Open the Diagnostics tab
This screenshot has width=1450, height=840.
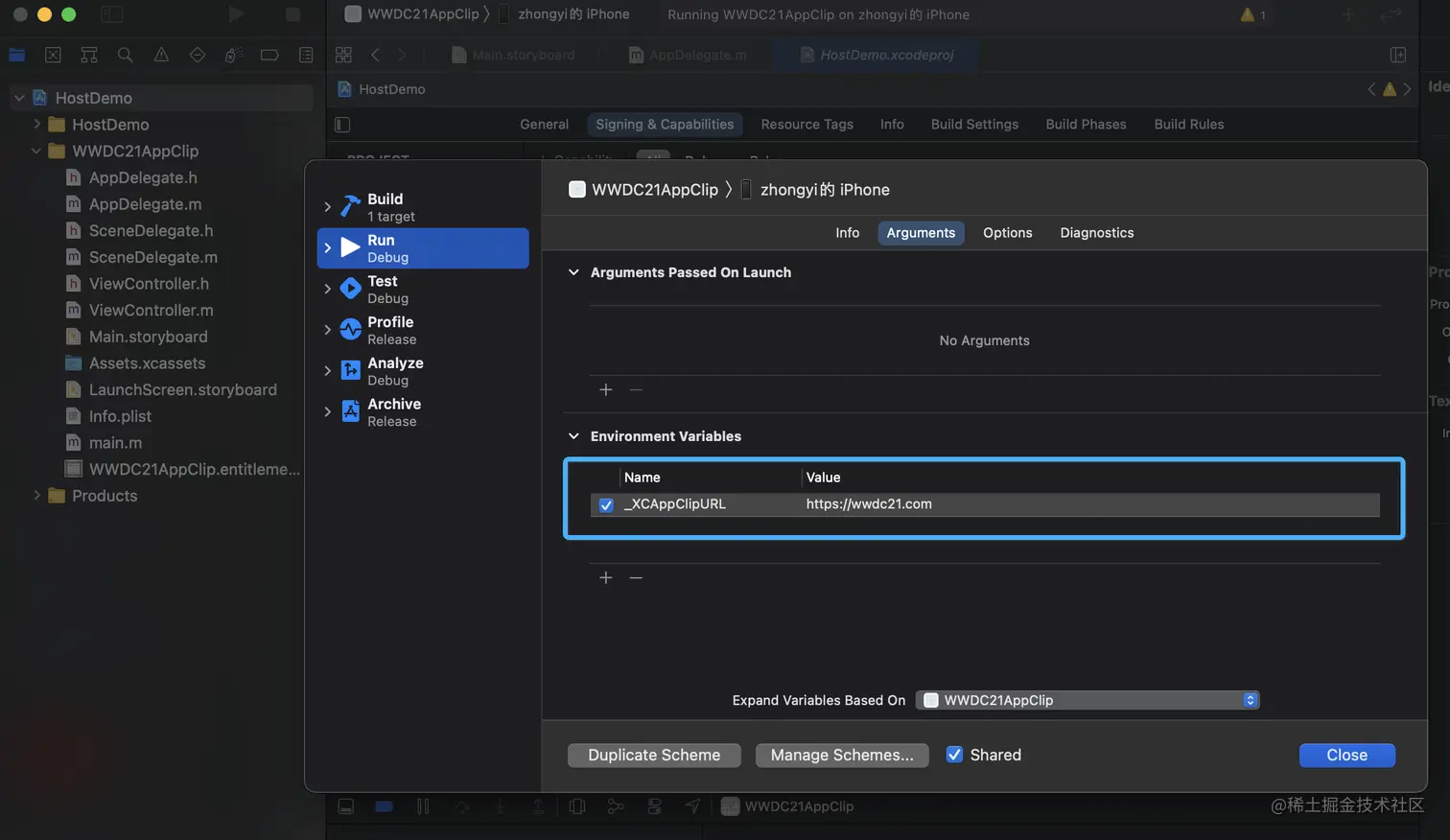click(1096, 233)
